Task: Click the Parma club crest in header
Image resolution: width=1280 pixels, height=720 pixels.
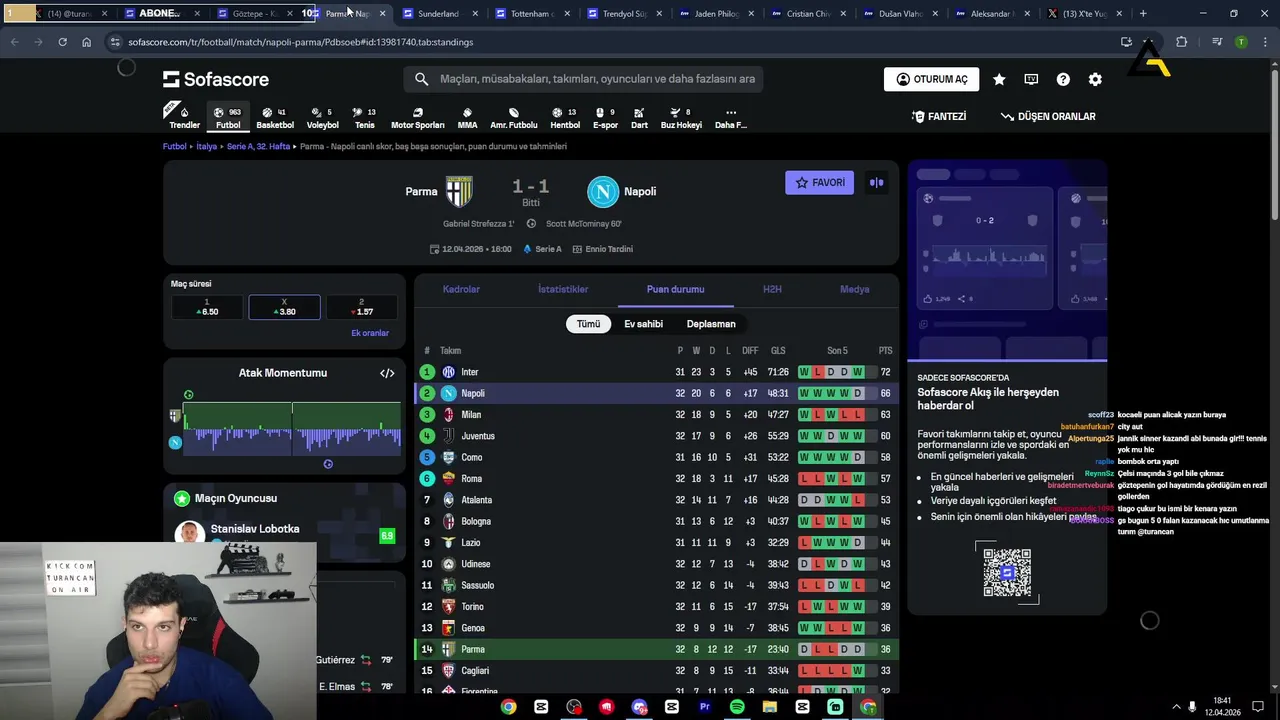Action: [459, 191]
